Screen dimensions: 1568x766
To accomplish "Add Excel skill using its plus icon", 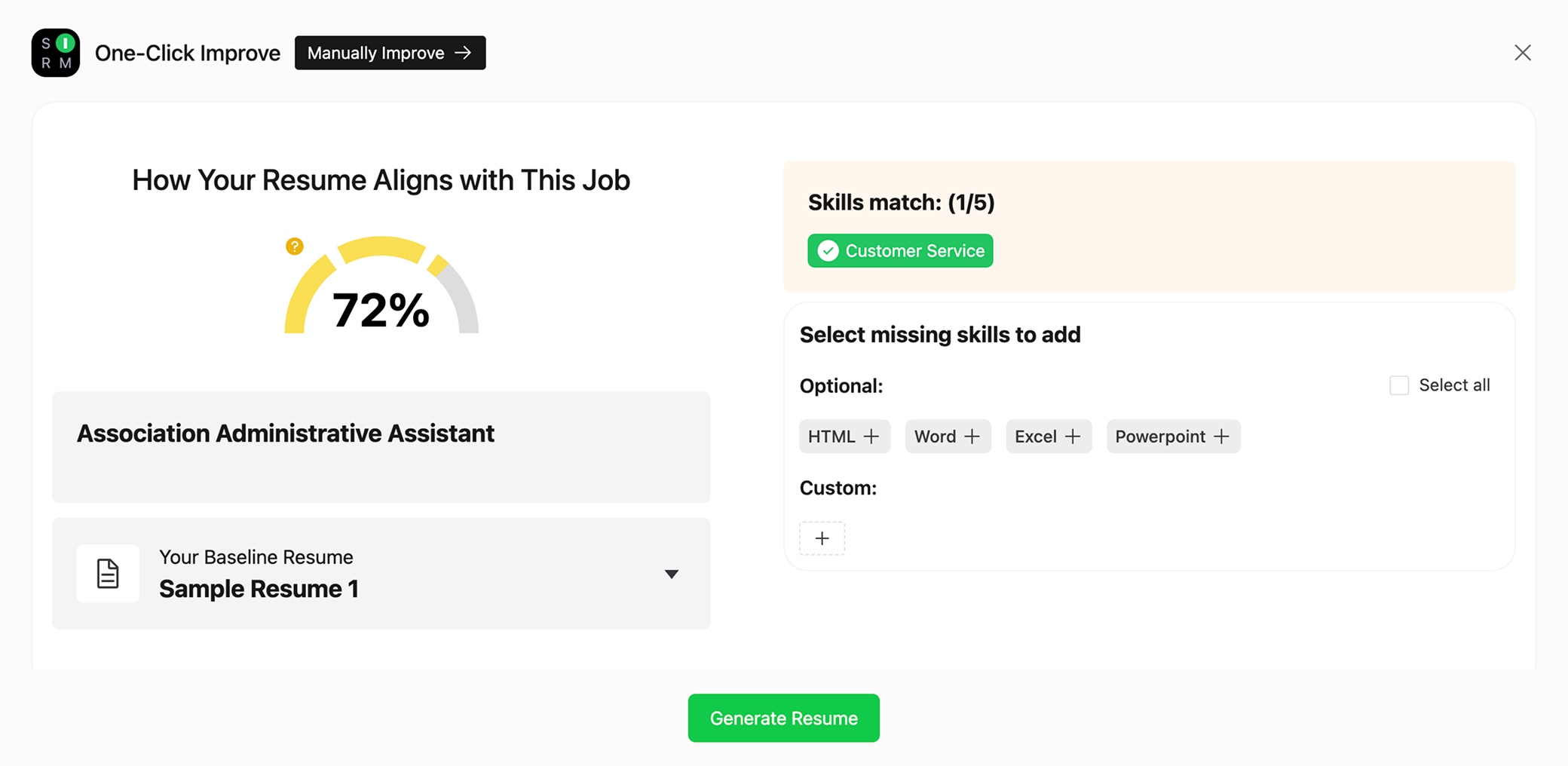I will pyautogui.click(x=1073, y=436).
